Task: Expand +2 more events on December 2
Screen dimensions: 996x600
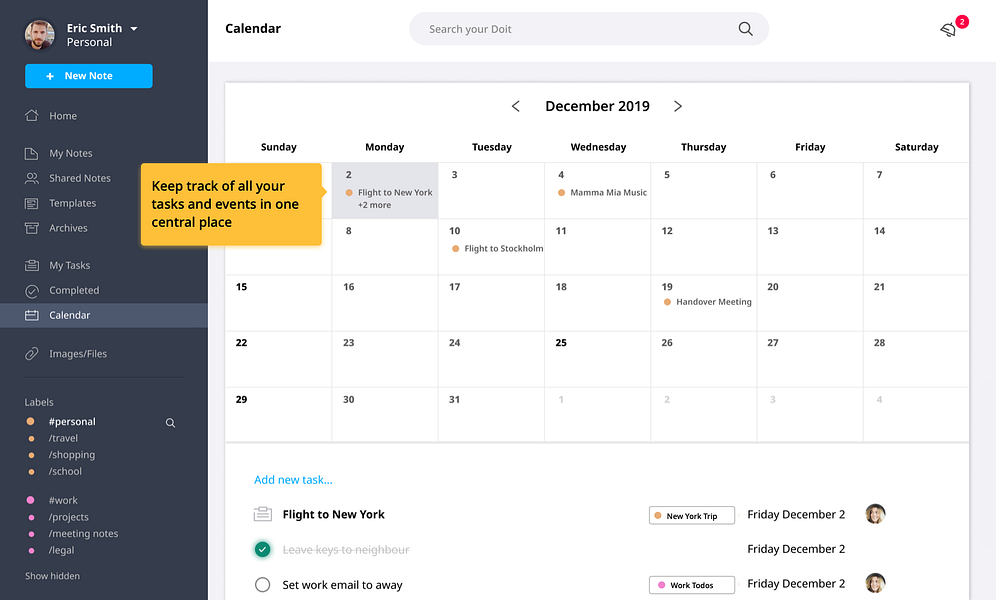Action: tap(374, 205)
